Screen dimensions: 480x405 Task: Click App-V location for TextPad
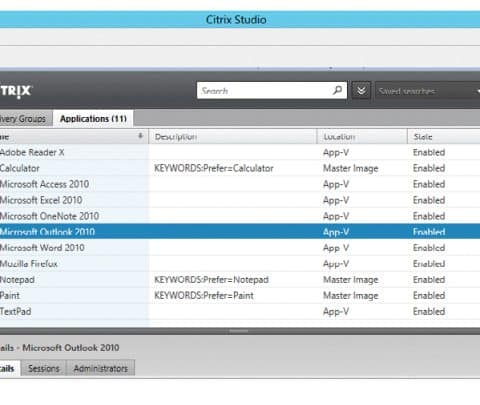point(336,311)
